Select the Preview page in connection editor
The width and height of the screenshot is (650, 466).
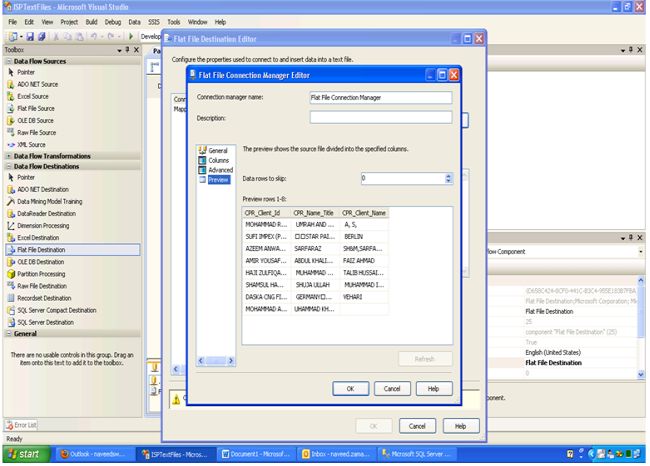click(214, 180)
